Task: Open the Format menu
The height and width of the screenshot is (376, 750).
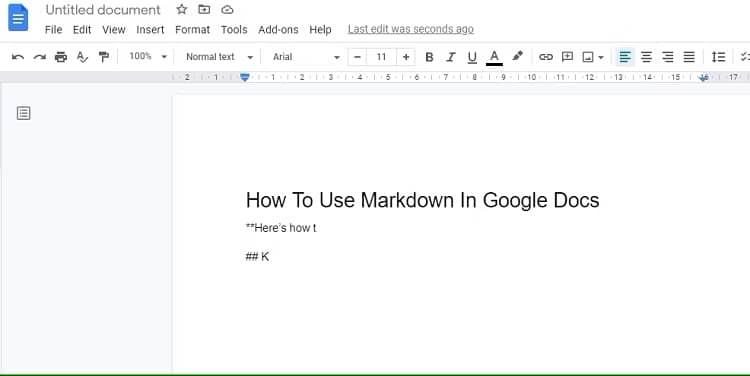Action: (192, 30)
